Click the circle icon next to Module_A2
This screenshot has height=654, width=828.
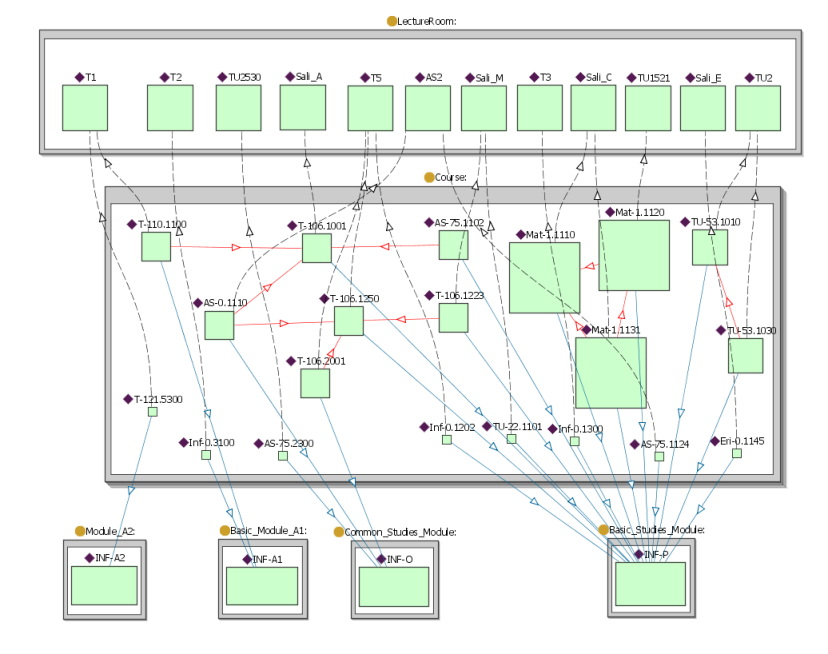(x=80, y=530)
